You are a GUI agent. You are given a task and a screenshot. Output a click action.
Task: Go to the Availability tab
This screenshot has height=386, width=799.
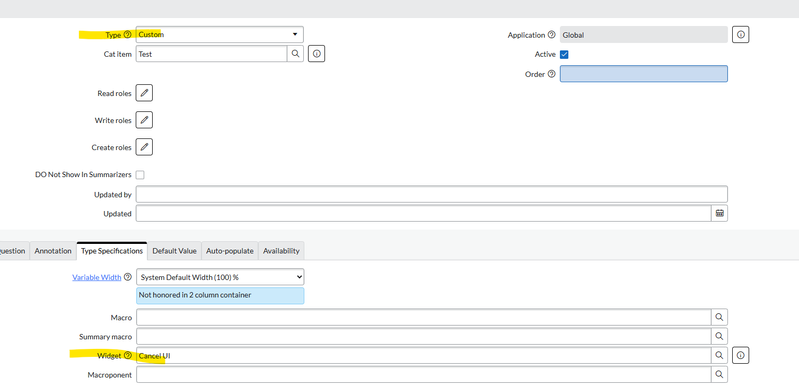point(281,251)
